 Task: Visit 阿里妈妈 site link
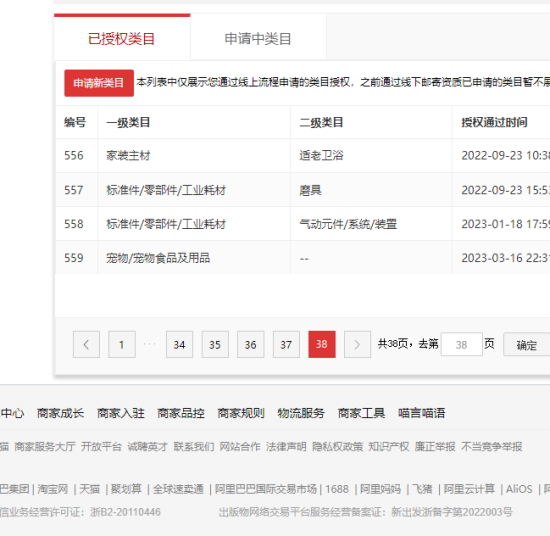tap(381, 489)
